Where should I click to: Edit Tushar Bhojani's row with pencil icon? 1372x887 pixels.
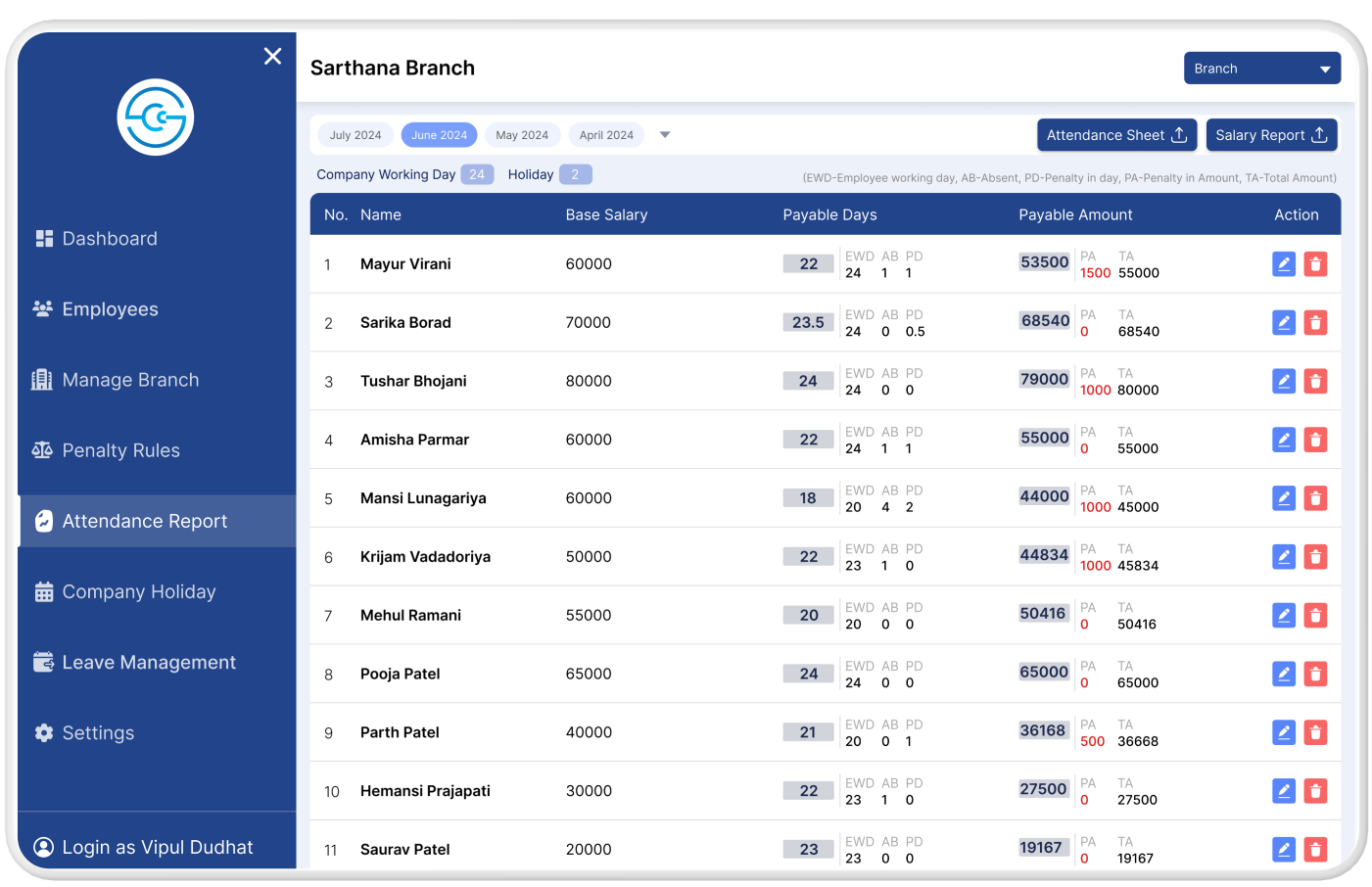click(1283, 381)
